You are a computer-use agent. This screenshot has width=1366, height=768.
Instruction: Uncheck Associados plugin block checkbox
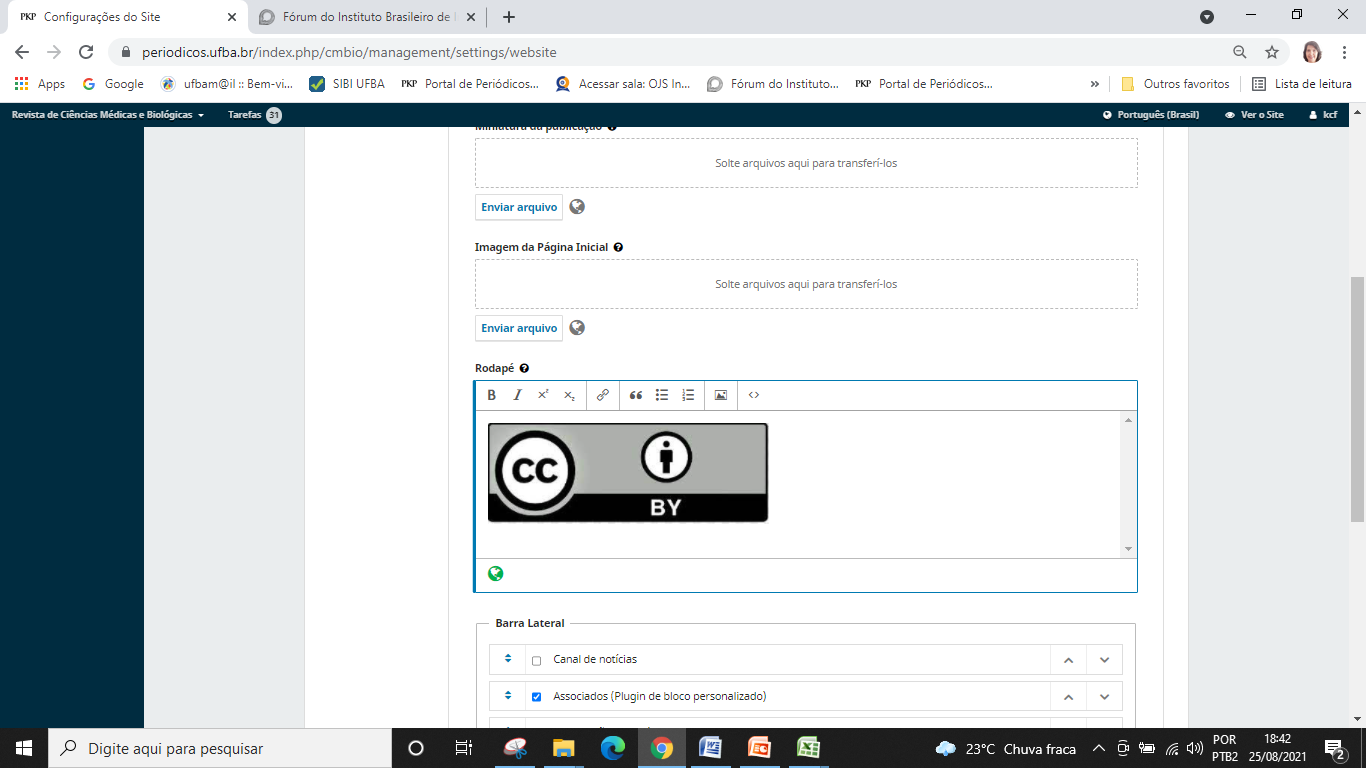[x=537, y=697]
